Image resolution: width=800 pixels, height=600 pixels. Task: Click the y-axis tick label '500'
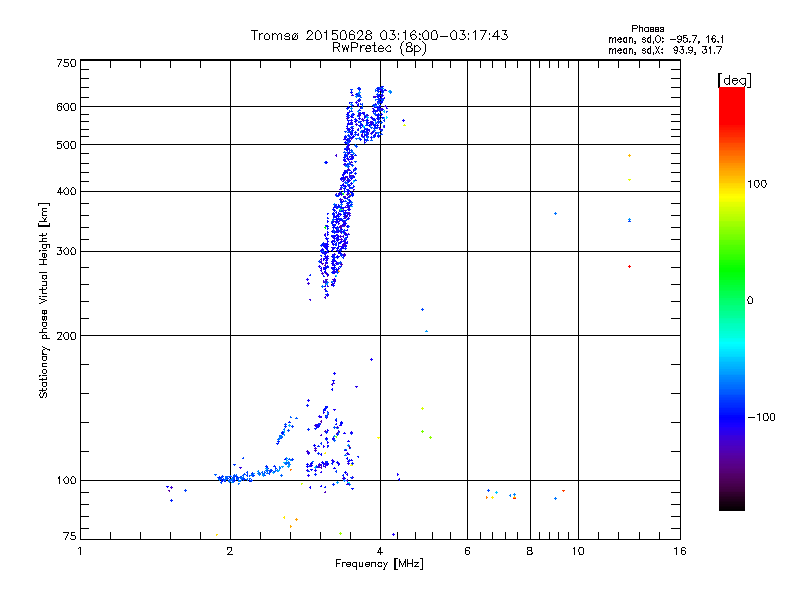[66, 145]
